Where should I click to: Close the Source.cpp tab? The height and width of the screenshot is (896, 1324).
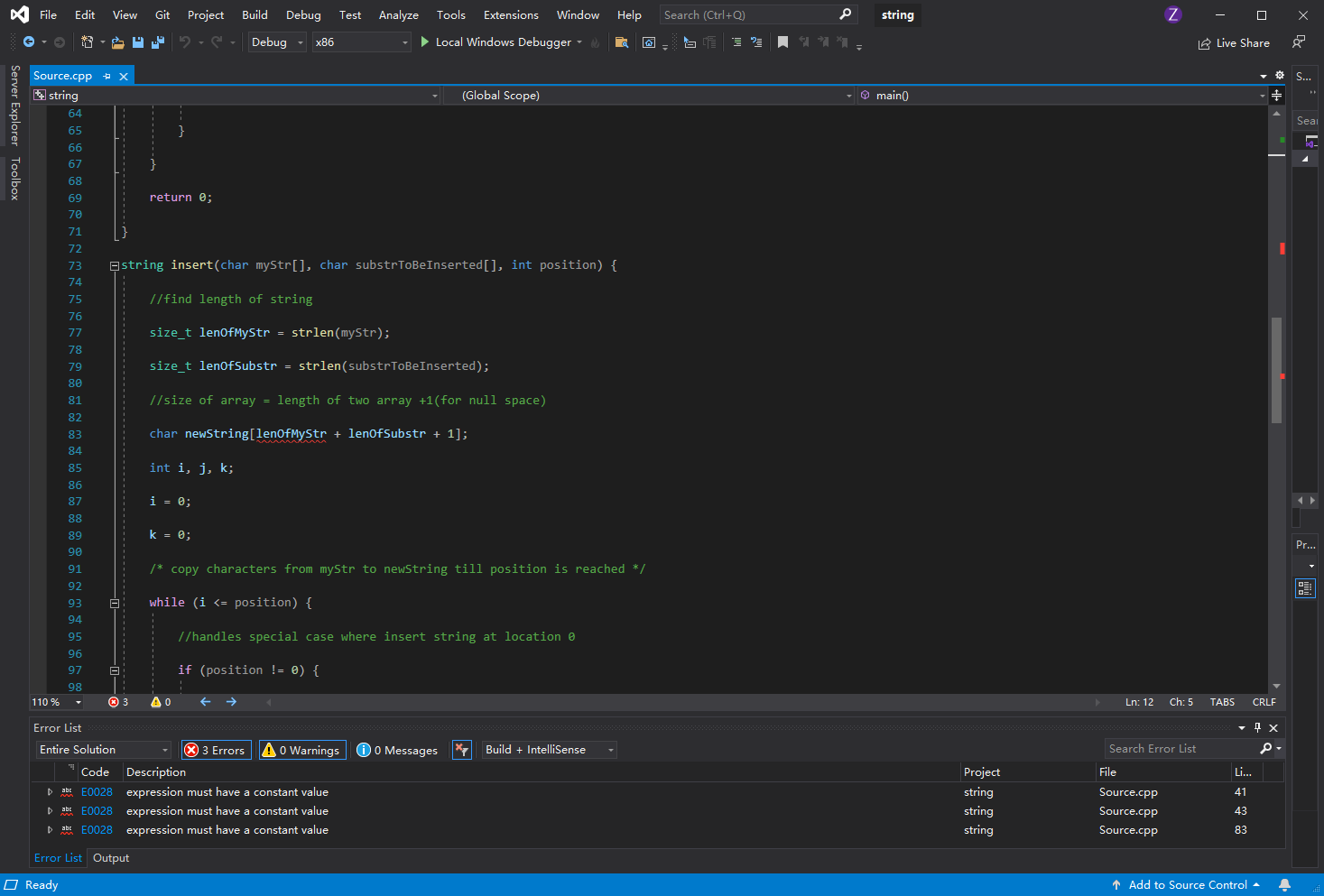[124, 76]
